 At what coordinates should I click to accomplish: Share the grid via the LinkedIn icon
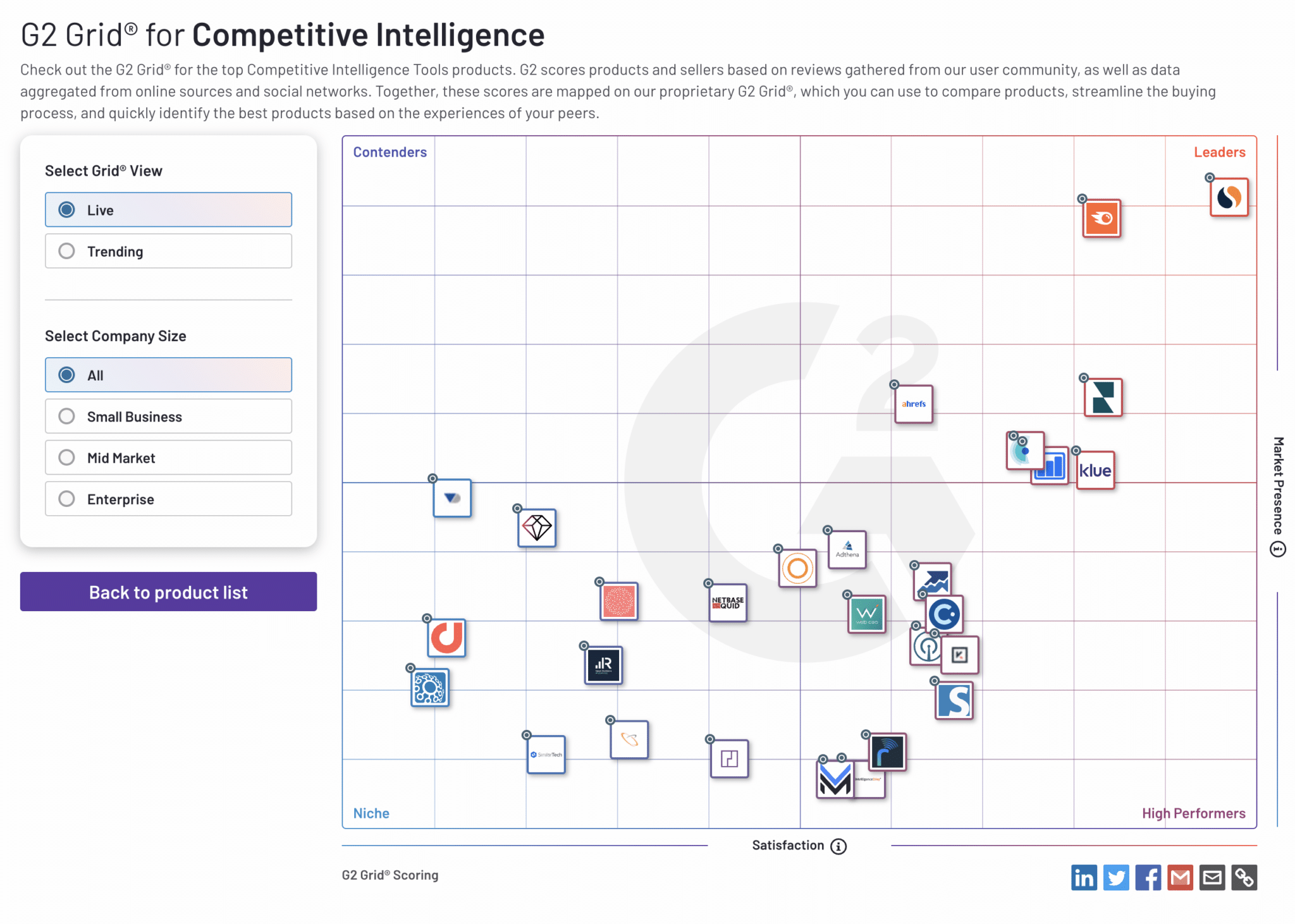[1084, 878]
